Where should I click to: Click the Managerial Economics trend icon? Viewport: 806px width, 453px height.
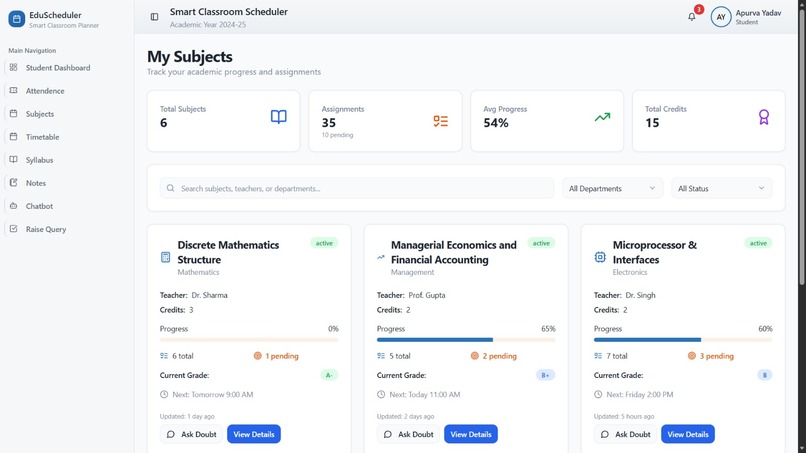point(380,257)
